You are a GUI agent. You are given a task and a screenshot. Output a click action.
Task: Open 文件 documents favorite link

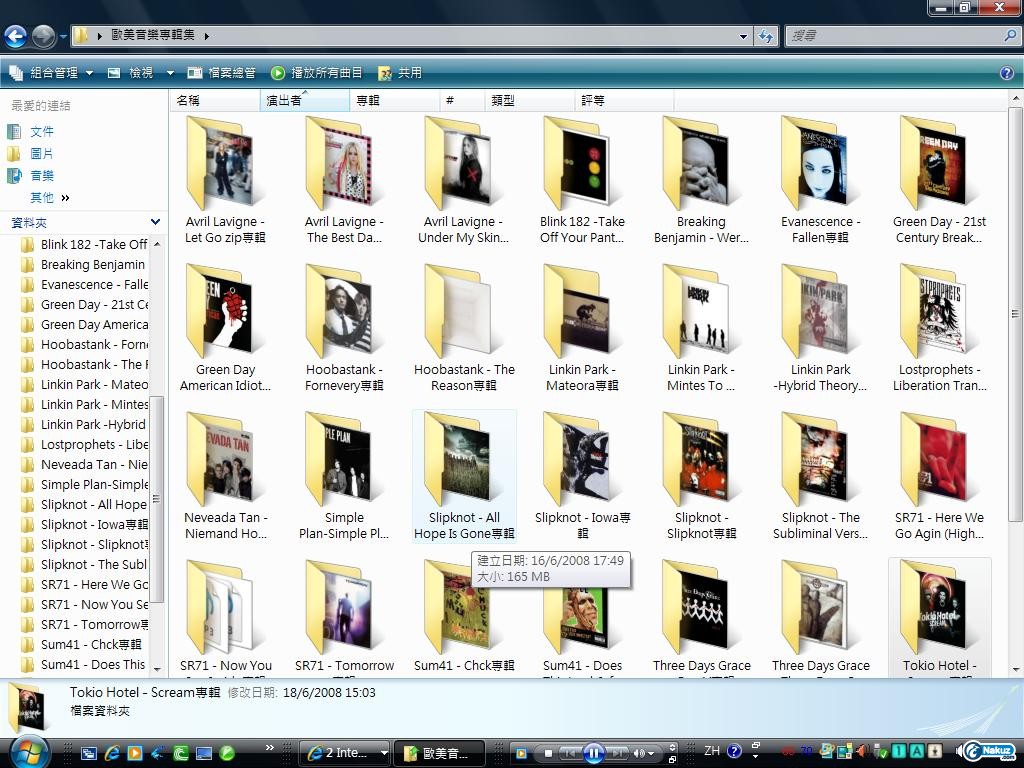tap(42, 132)
